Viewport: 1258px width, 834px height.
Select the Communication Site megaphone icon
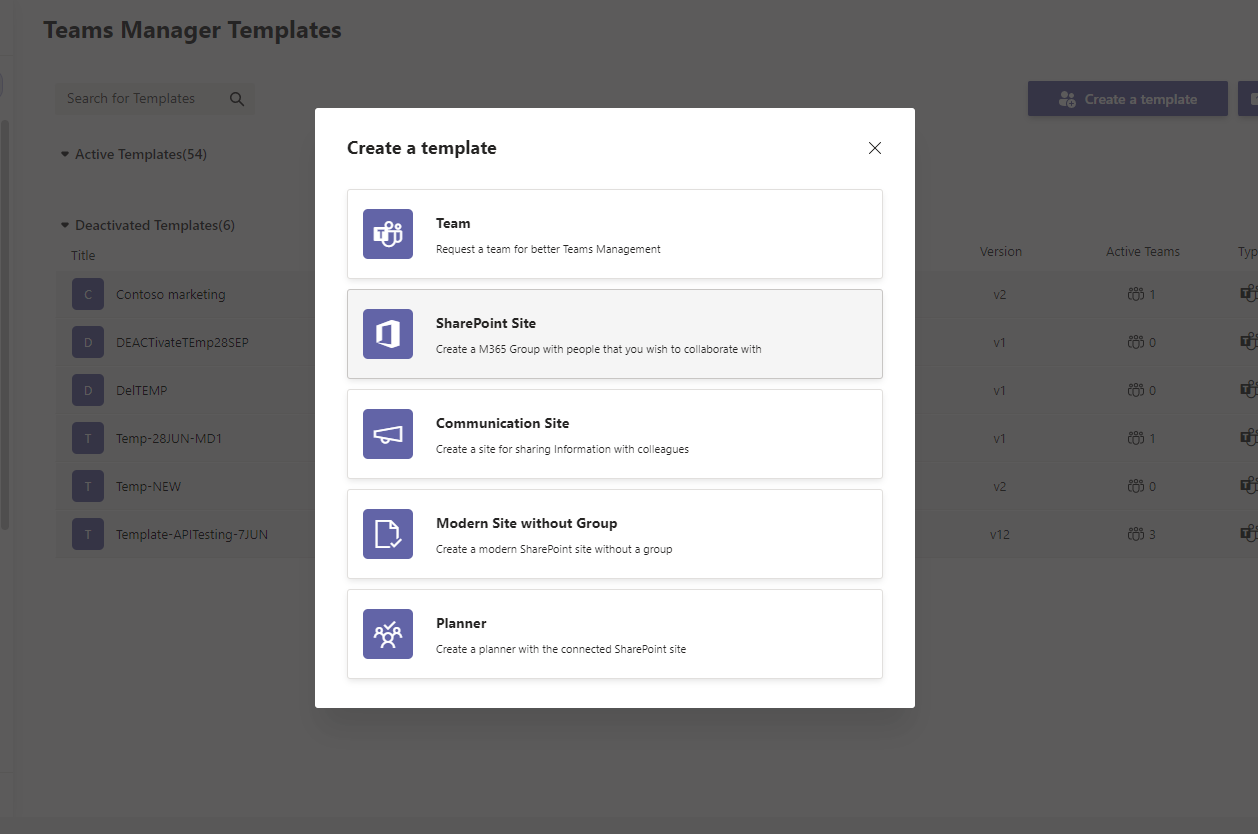pyautogui.click(x=388, y=434)
